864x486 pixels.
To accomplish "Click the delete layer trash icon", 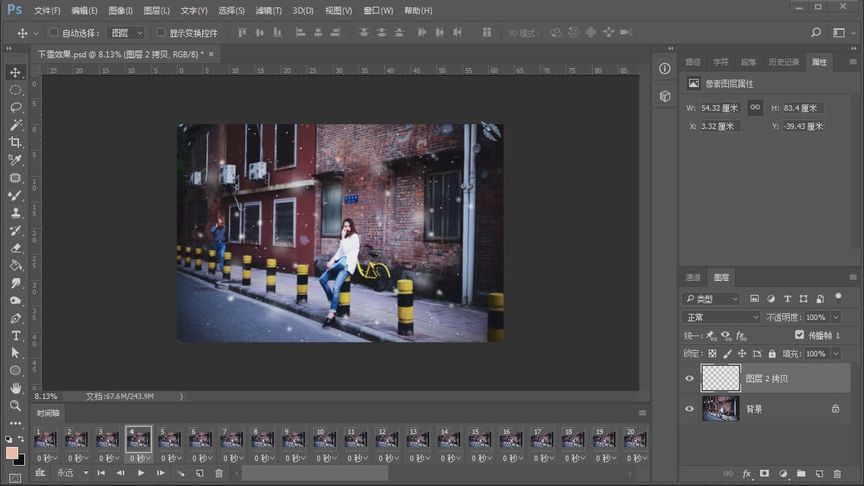I will (x=837, y=473).
